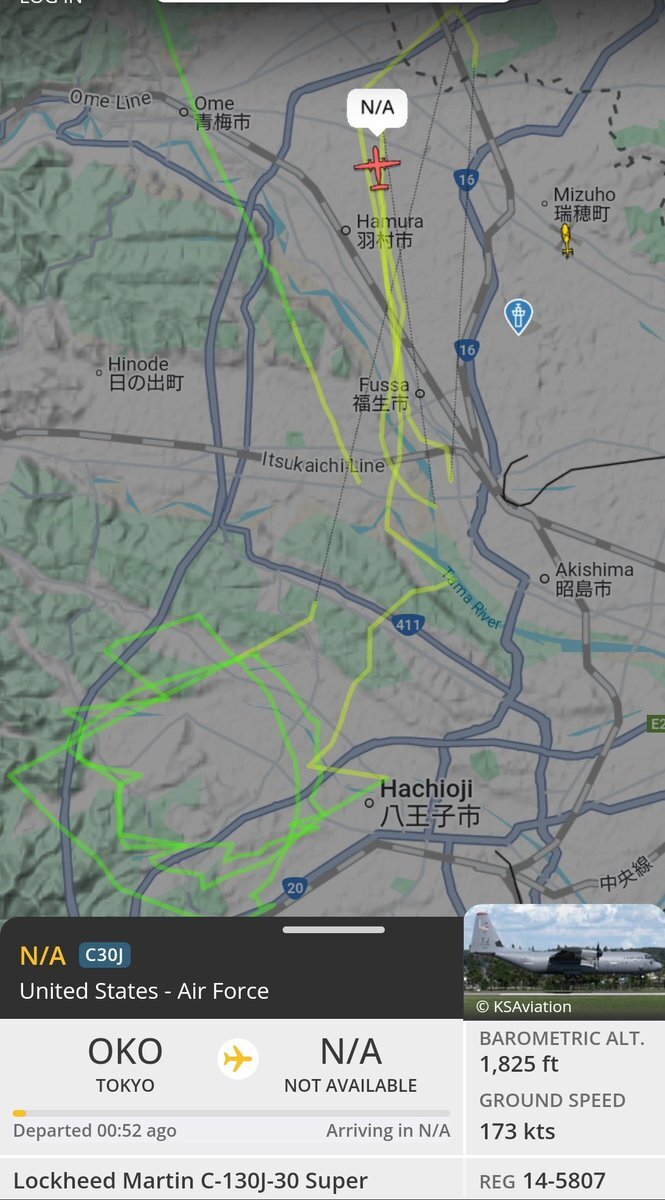This screenshot has width=665, height=1200.
Task: Click the Route 20 road shield
Action: point(294,887)
